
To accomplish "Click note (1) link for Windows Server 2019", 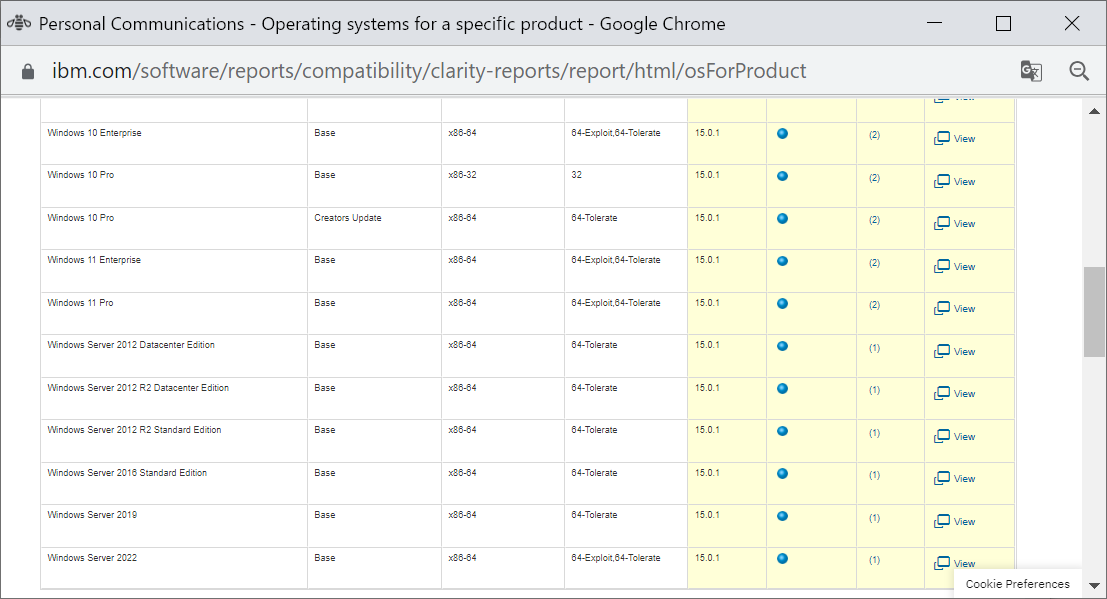I will click(874, 518).
